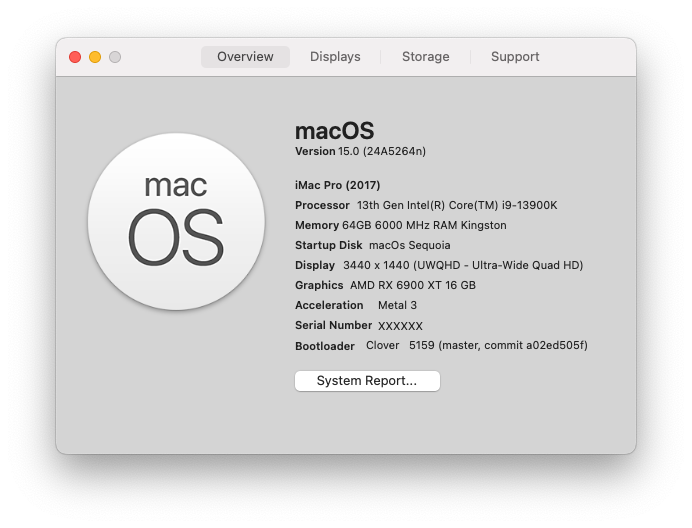Click the Memory 64GB 6000 MHz line

click(x=401, y=225)
